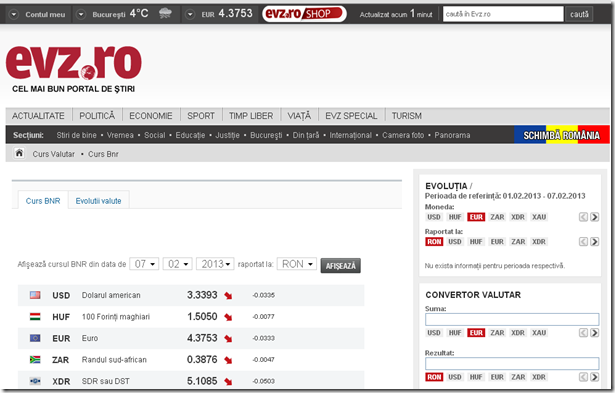Expand the București weather dropdown arrow

point(81,15)
